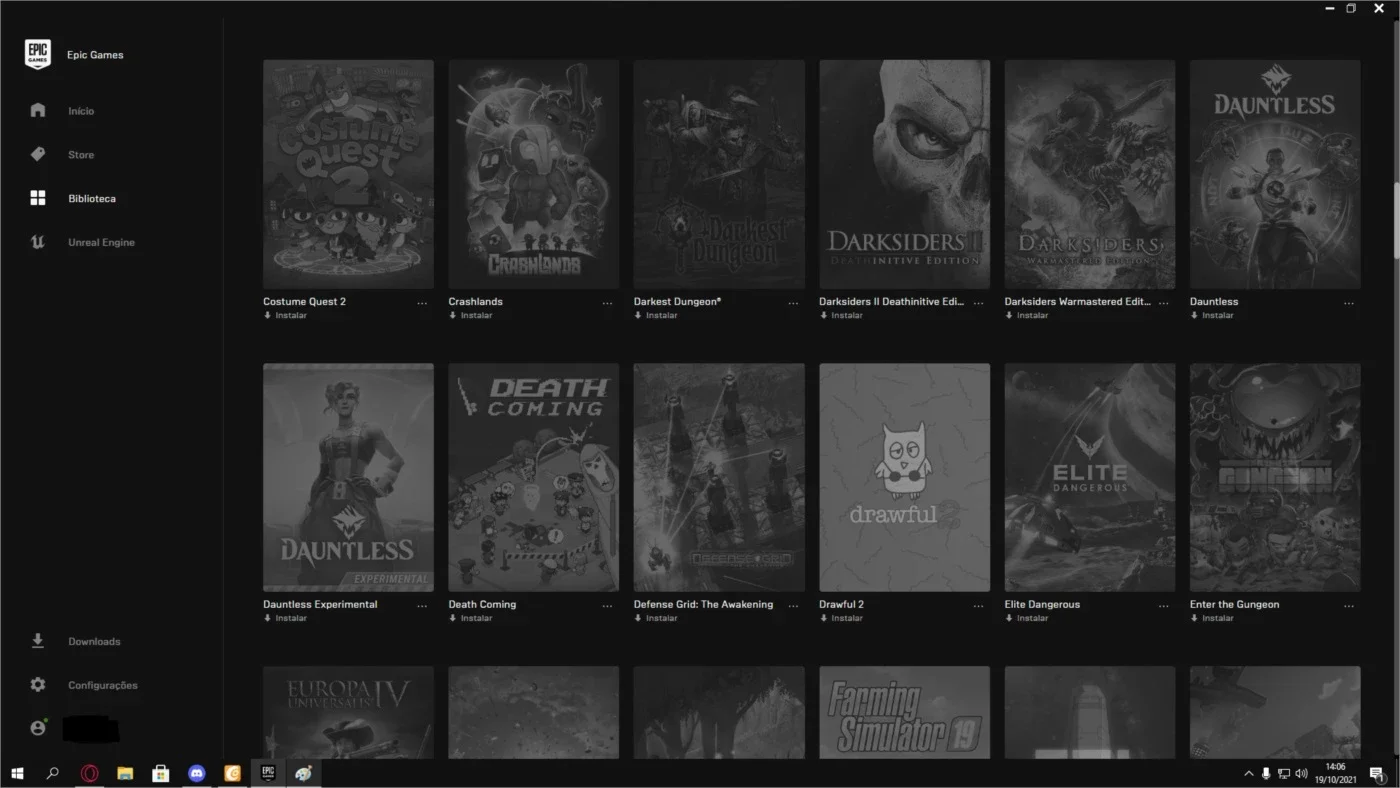The height and width of the screenshot is (788, 1400).
Task: Open the taskbar clock and date
Action: pos(1336,773)
